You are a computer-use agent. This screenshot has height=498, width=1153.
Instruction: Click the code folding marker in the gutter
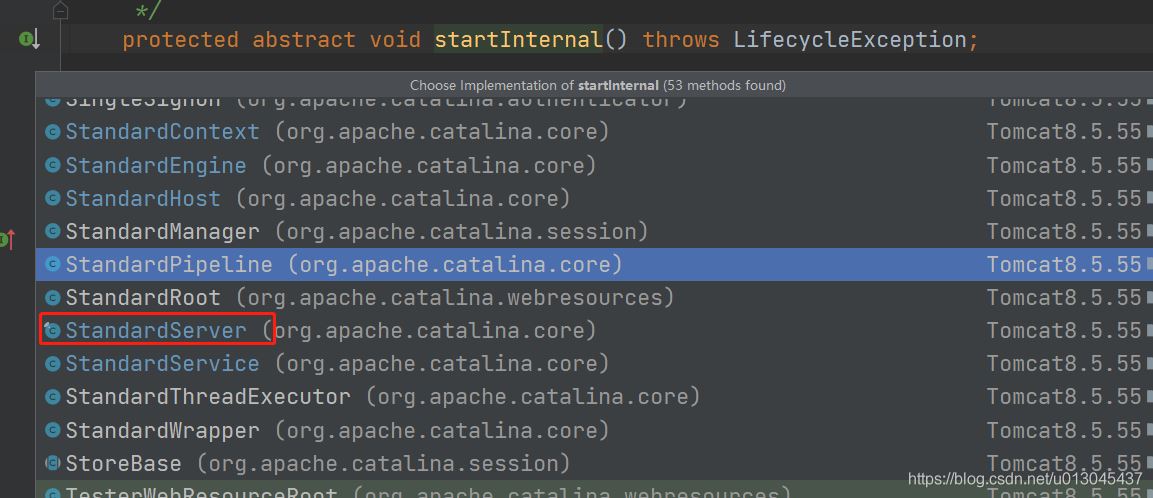point(60,11)
